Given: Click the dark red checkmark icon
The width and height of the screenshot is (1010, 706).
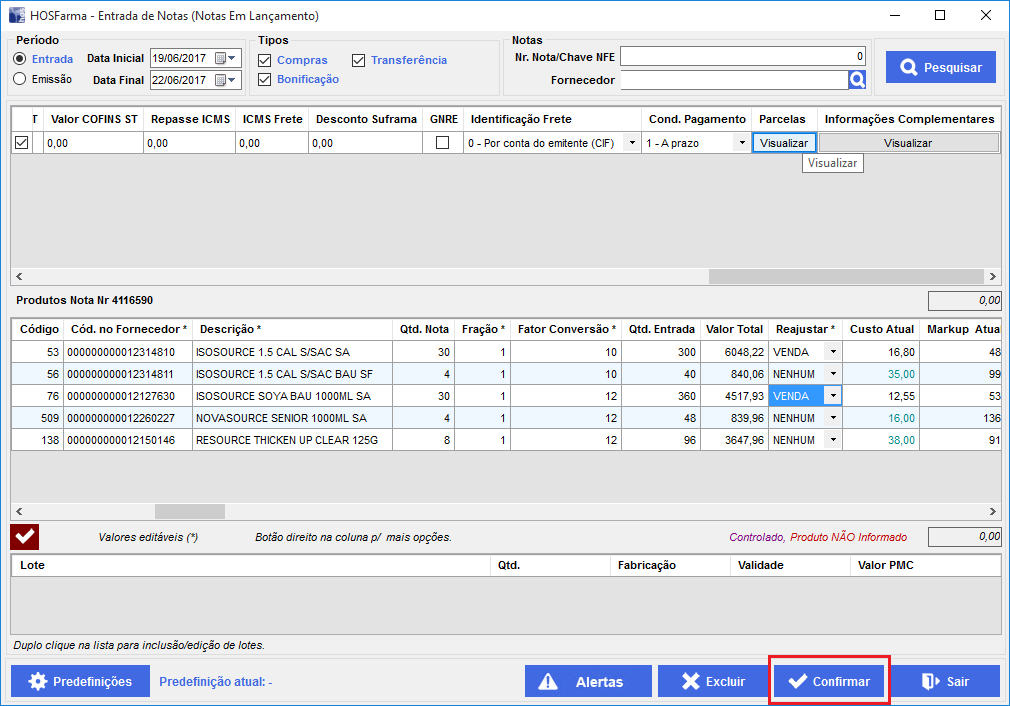Looking at the screenshot, I should click(x=25, y=537).
